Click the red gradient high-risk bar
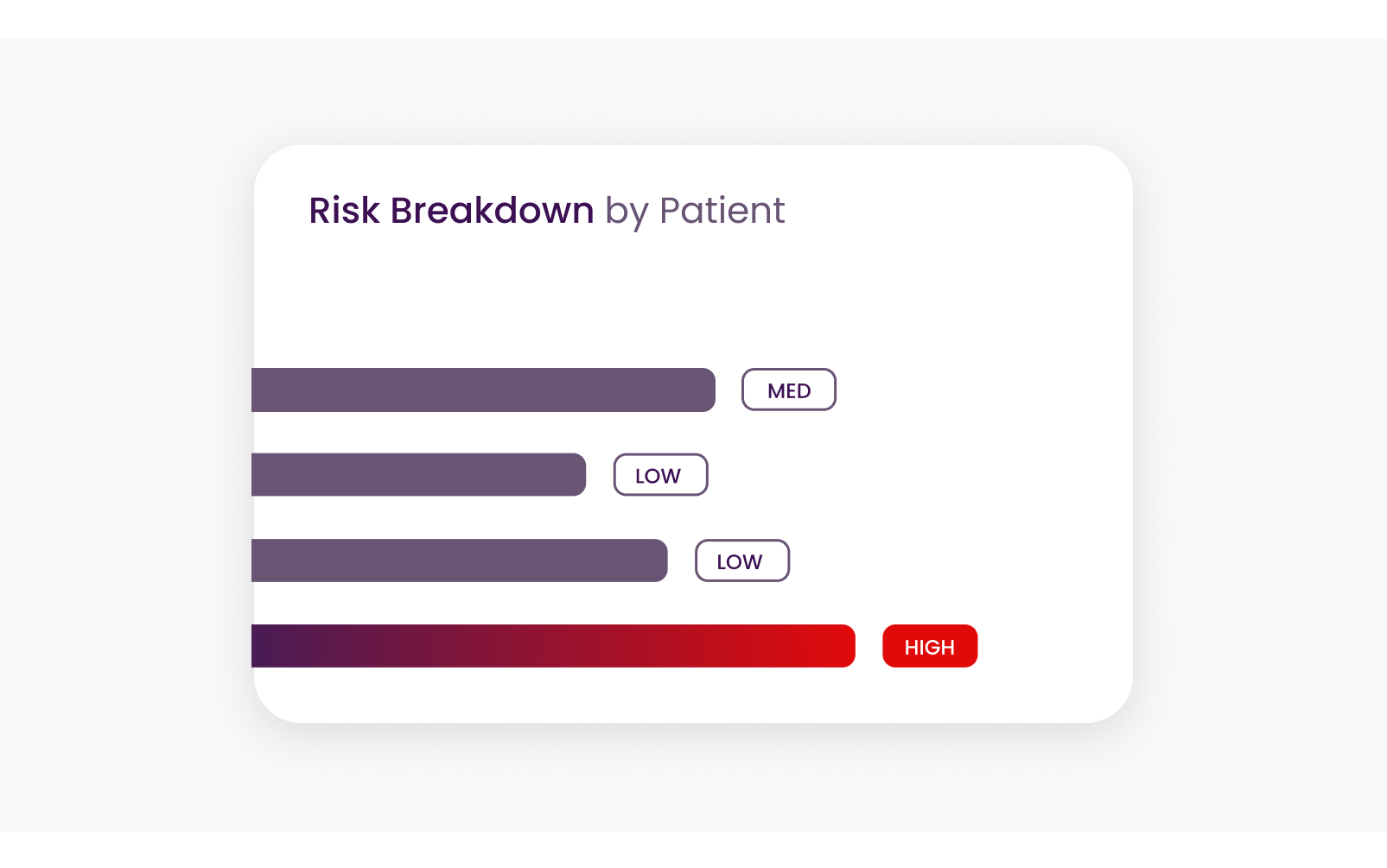The image size is (1387, 868). click(553, 646)
